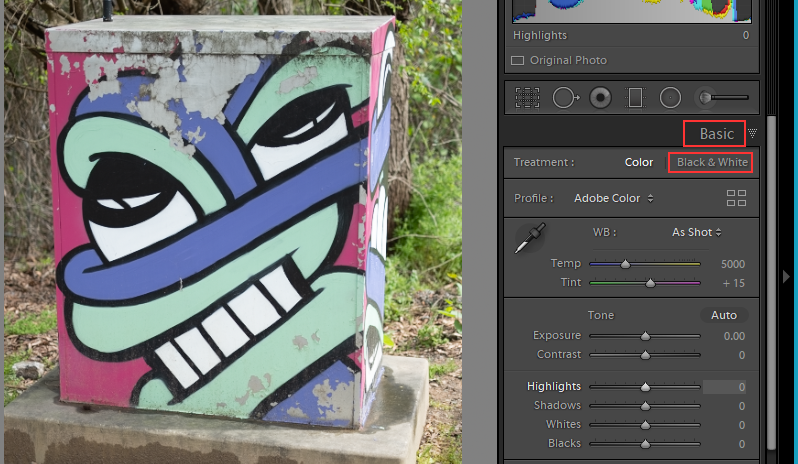Collapse the Basic panel triangle
Screen dimensions: 798x464
753,133
